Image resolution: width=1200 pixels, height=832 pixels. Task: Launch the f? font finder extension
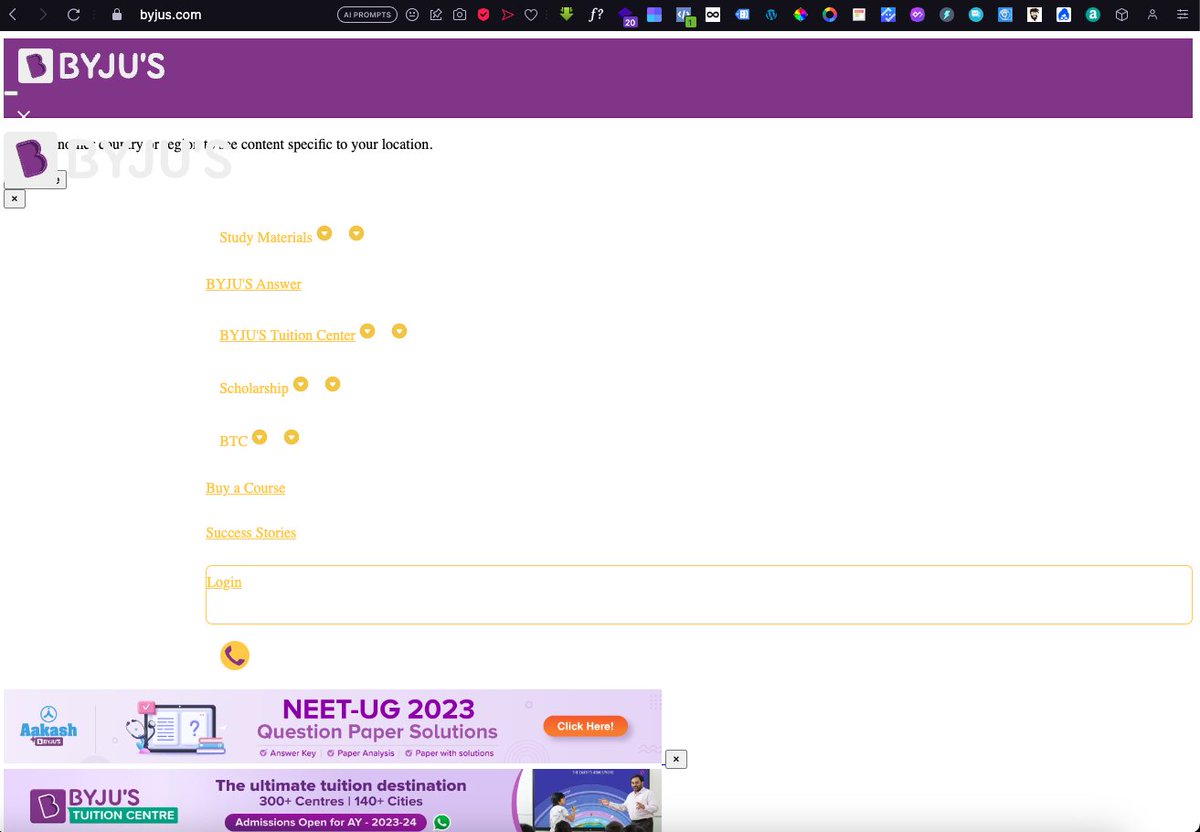596,15
